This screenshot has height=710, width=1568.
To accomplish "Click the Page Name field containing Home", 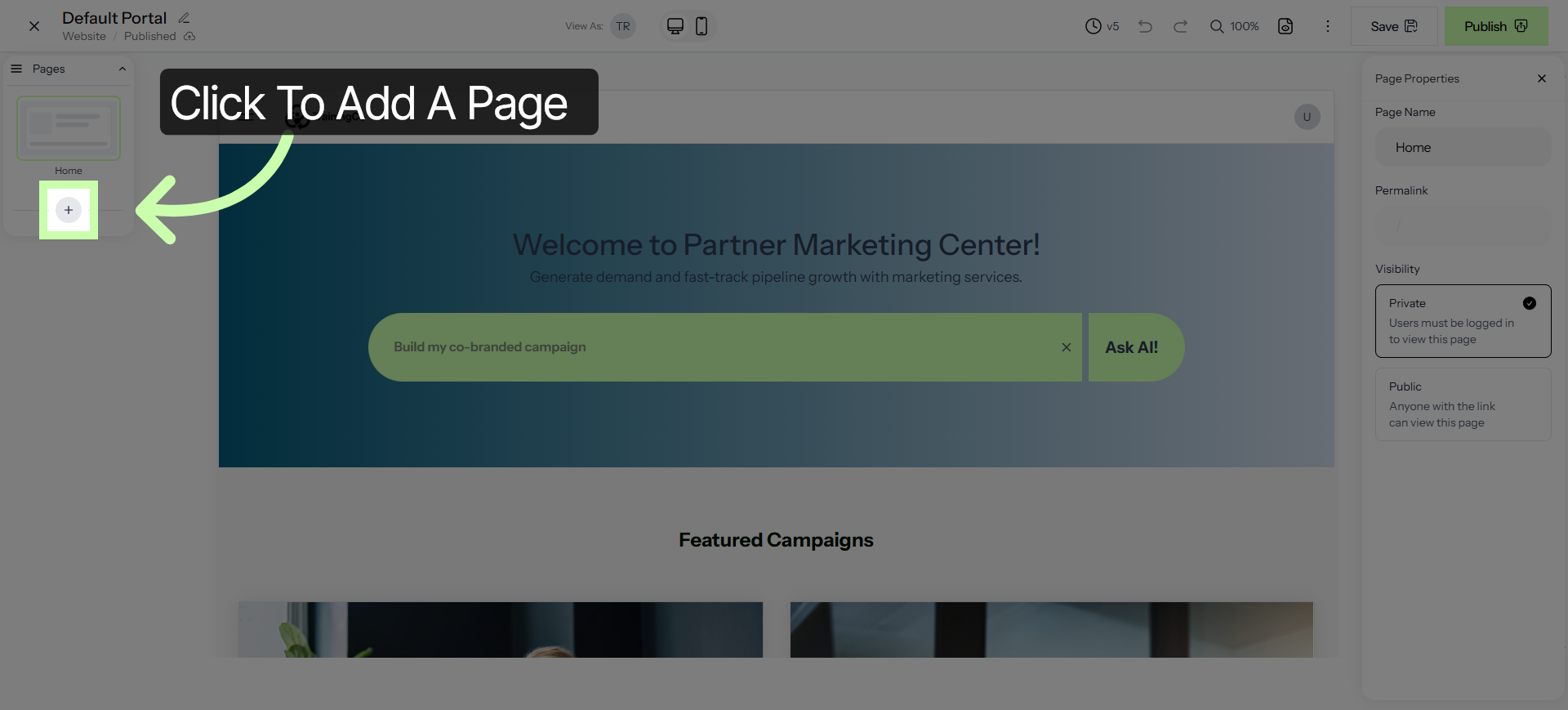I will (1463, 147).
